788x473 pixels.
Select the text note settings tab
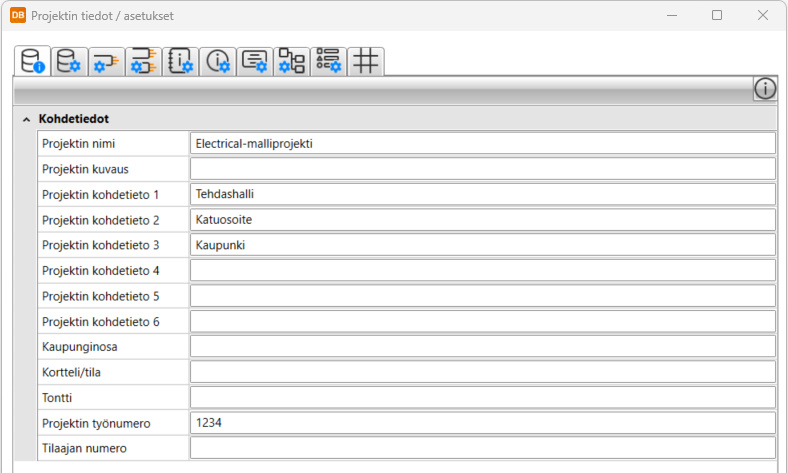tap(255, 62)
